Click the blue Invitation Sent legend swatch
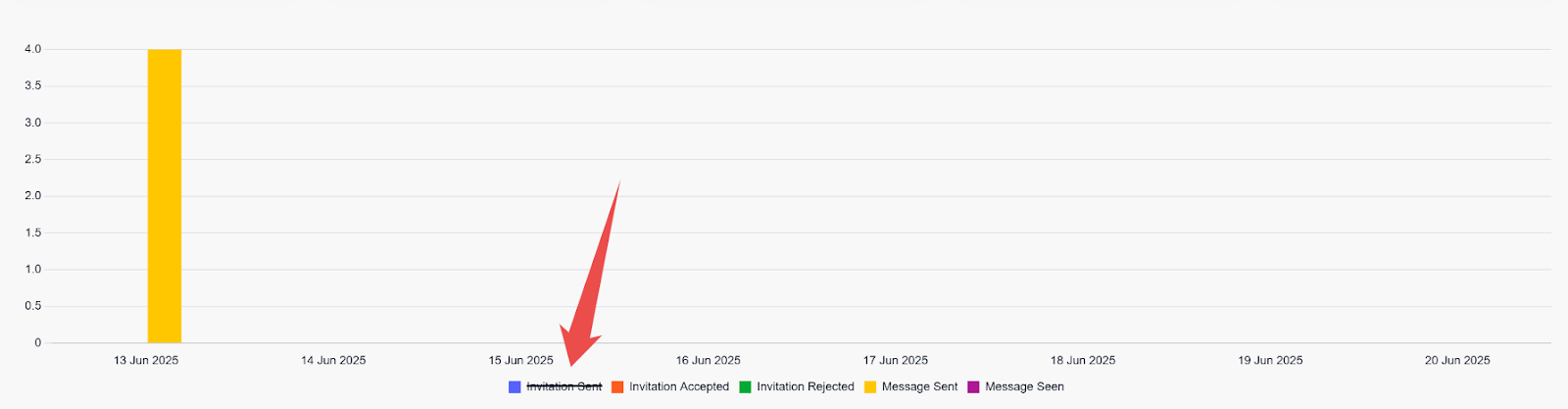Image resolution: width=1568 pixels, height=409 pixels. click(x=514, y=386)
